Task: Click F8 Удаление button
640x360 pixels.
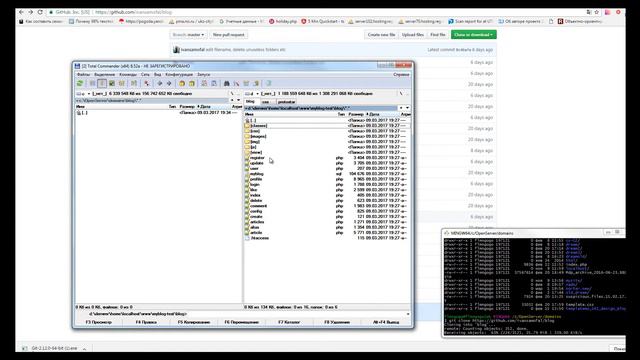Action: tap(337, 322)
